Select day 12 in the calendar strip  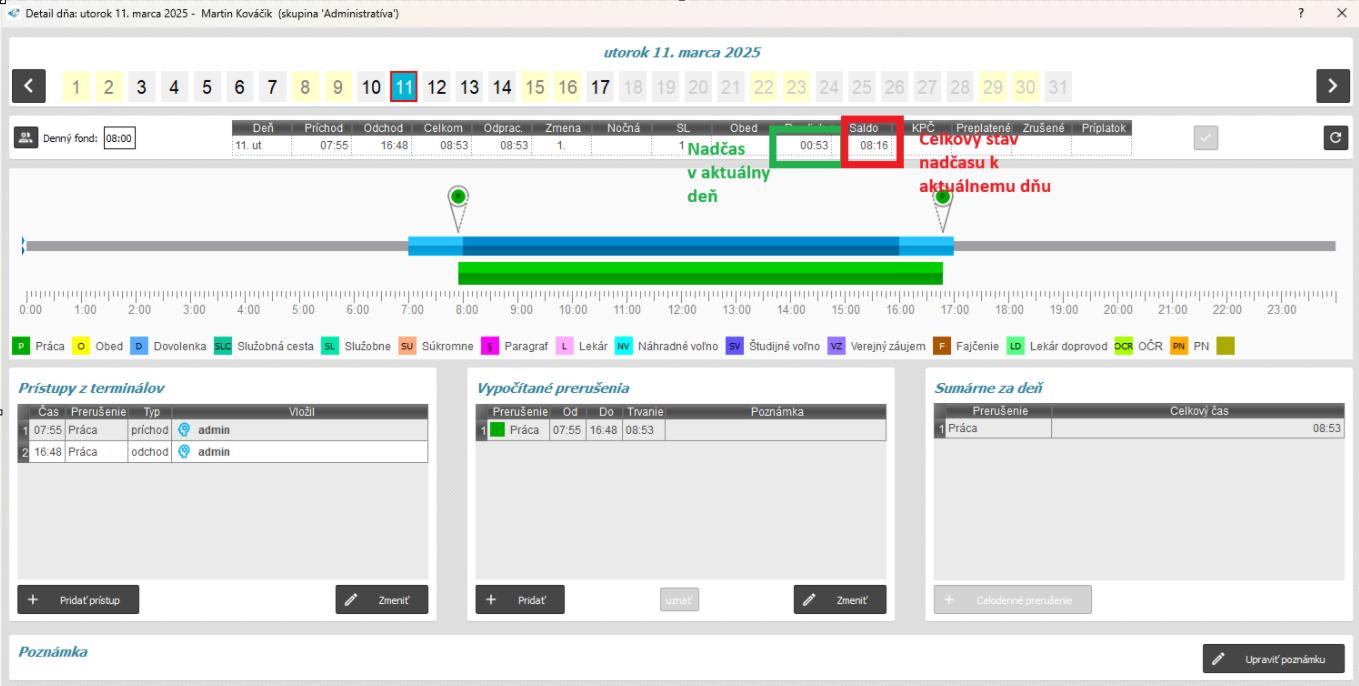(x=437, y=87)
